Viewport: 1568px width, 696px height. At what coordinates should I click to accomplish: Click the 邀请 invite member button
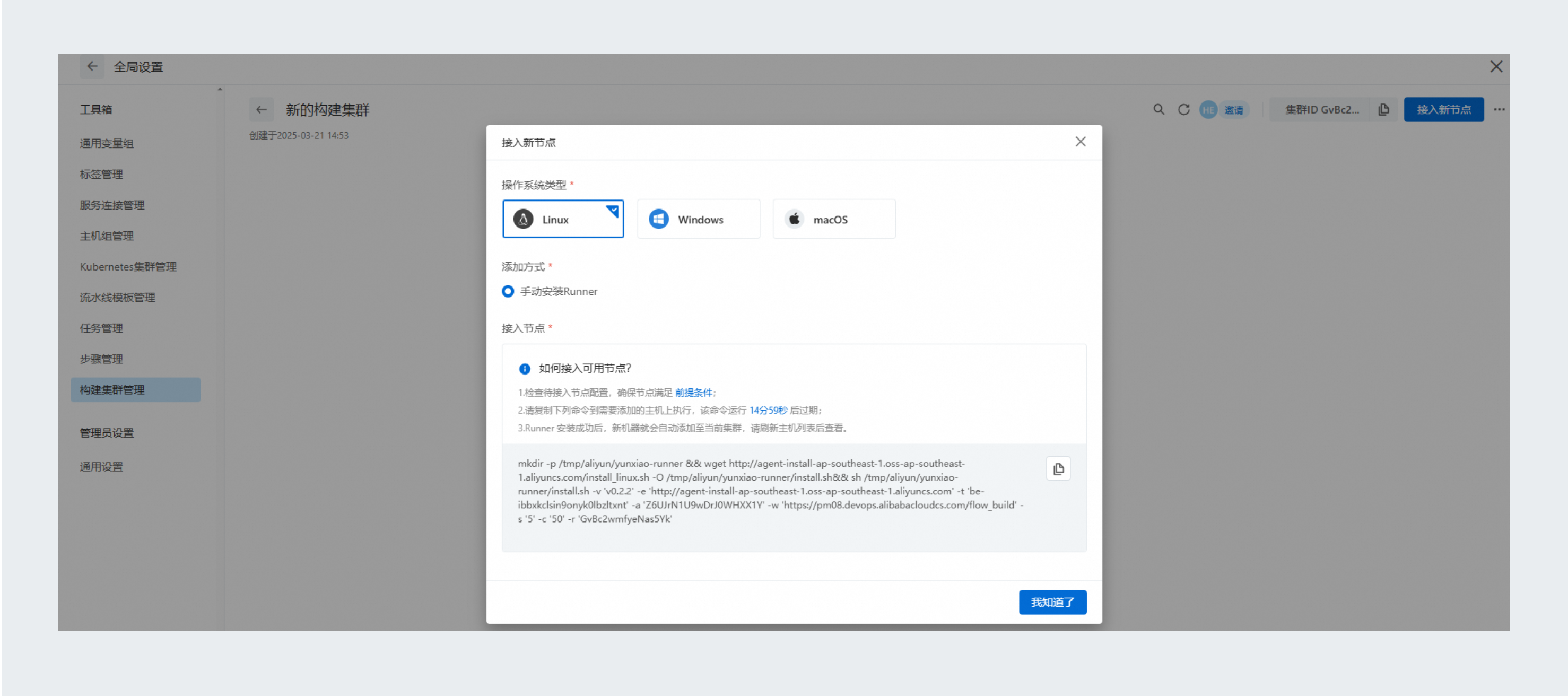coord(1233,110)
